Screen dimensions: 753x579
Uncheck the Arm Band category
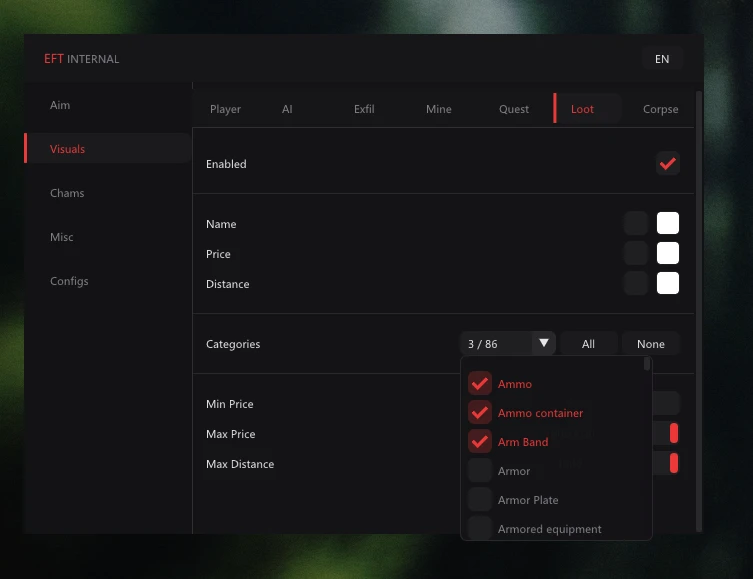(480, 442)
